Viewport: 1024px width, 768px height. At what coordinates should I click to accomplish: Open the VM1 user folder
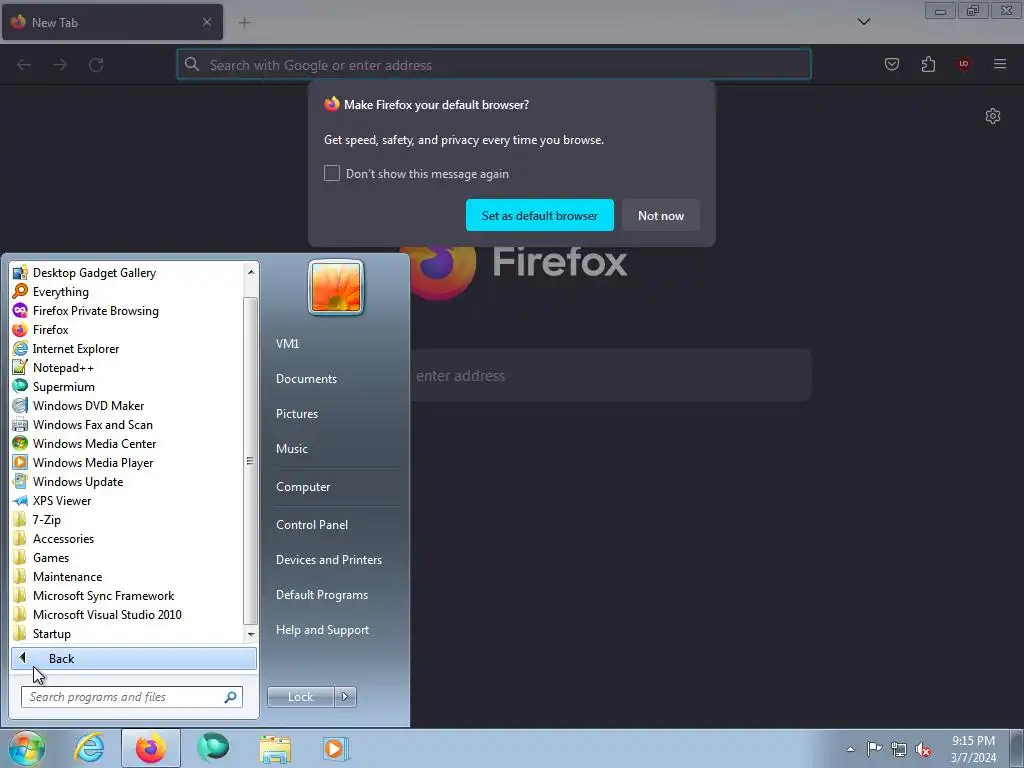287,344
